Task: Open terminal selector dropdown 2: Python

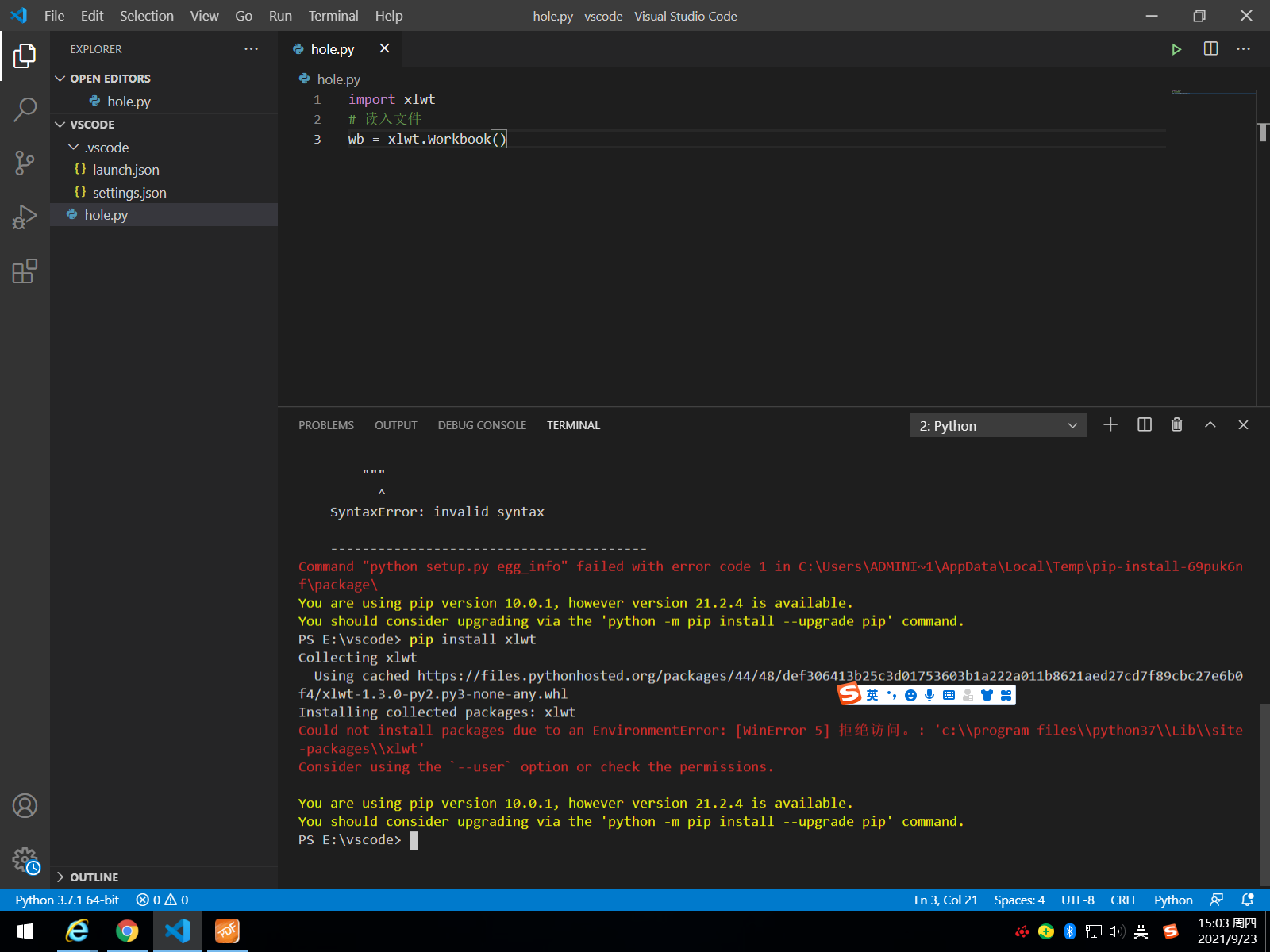Action: point(998,426)
